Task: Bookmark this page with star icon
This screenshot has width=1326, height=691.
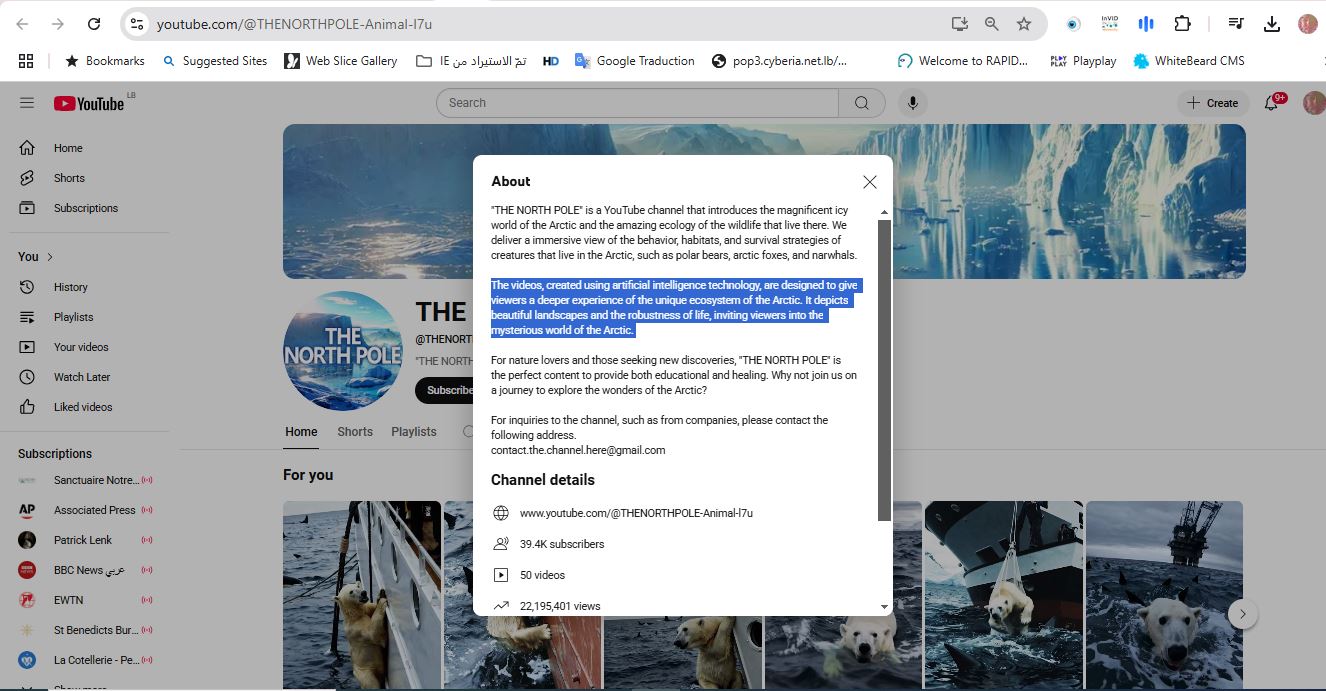Action: (x=1023, y=24)
